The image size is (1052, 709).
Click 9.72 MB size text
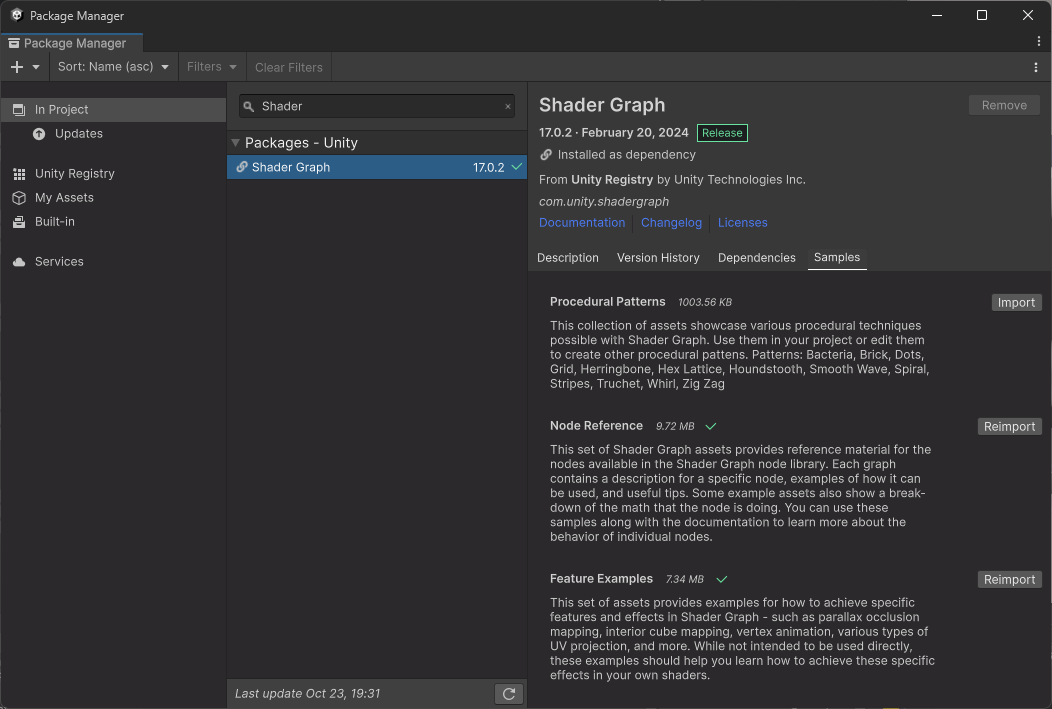(675, 427)
